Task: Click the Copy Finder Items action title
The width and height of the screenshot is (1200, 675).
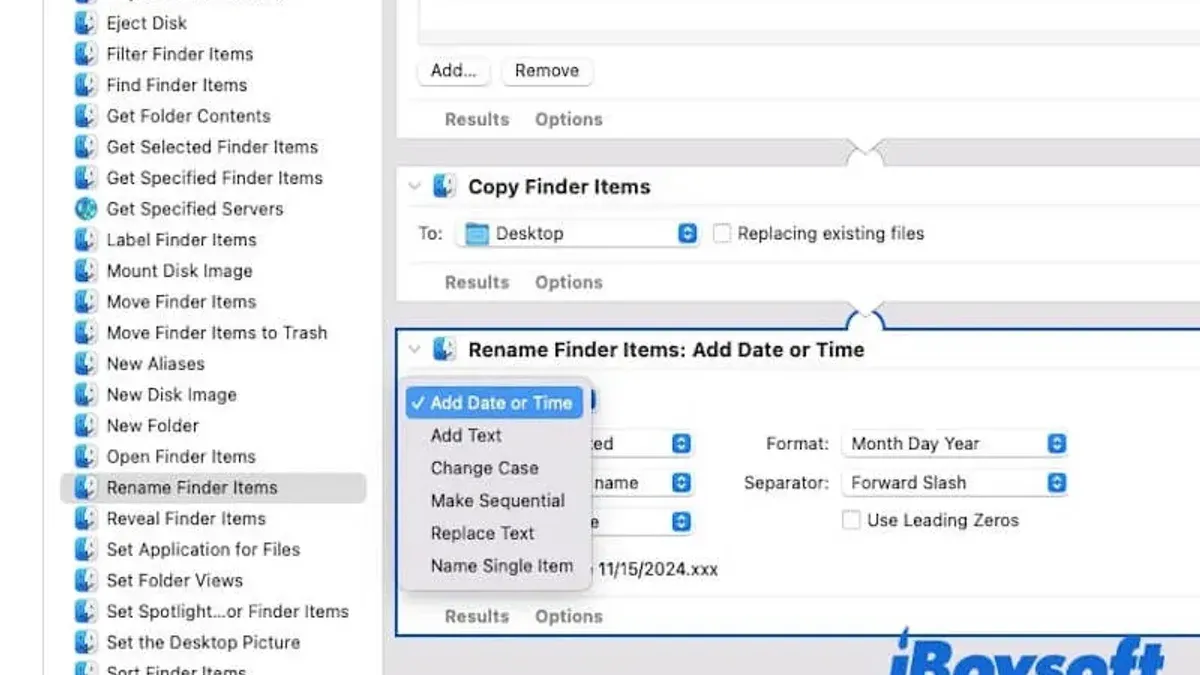Action: pos(559,187)
